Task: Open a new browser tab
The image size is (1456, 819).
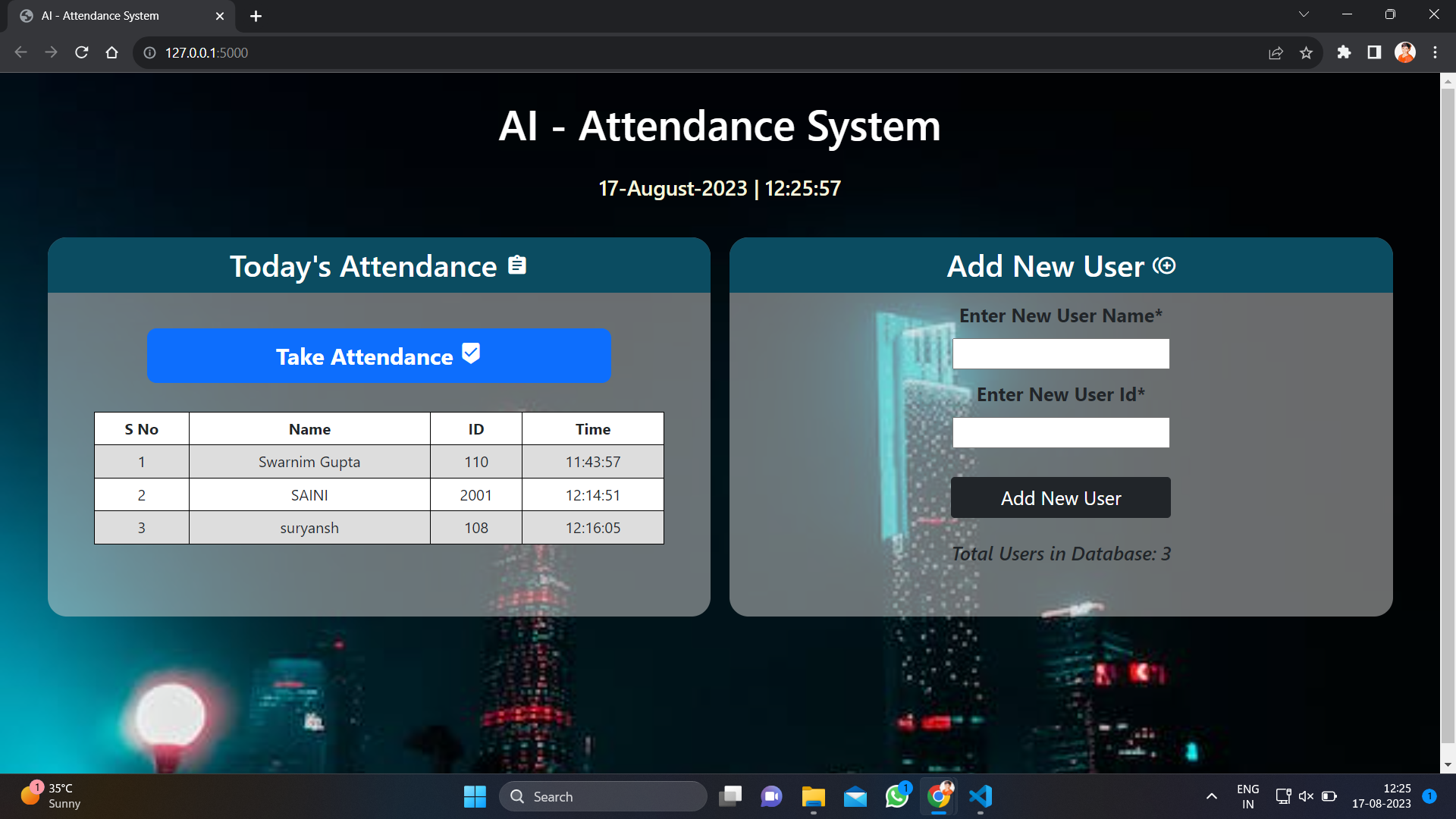Action: (256, 15)
